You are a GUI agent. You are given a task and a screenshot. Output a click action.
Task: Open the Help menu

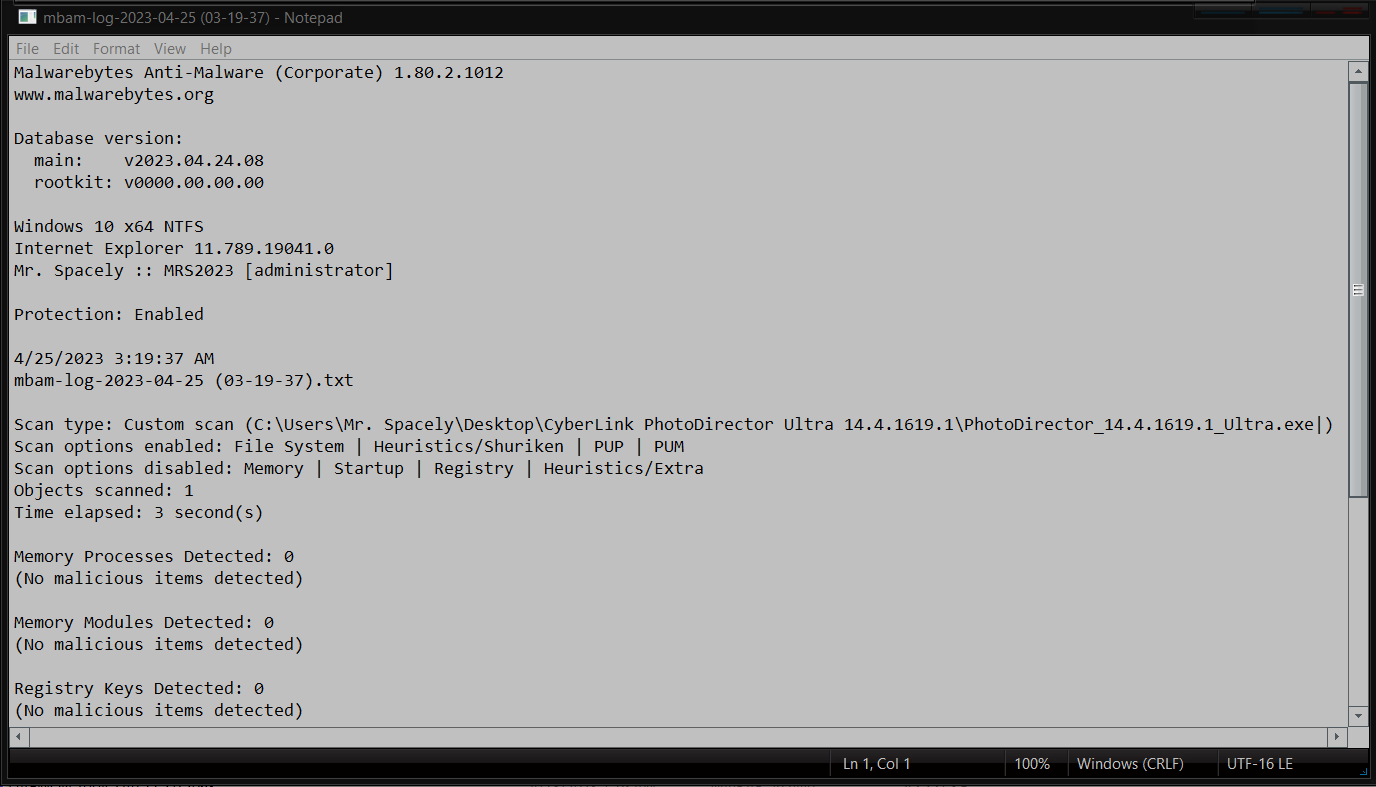(x=216, y=48)
